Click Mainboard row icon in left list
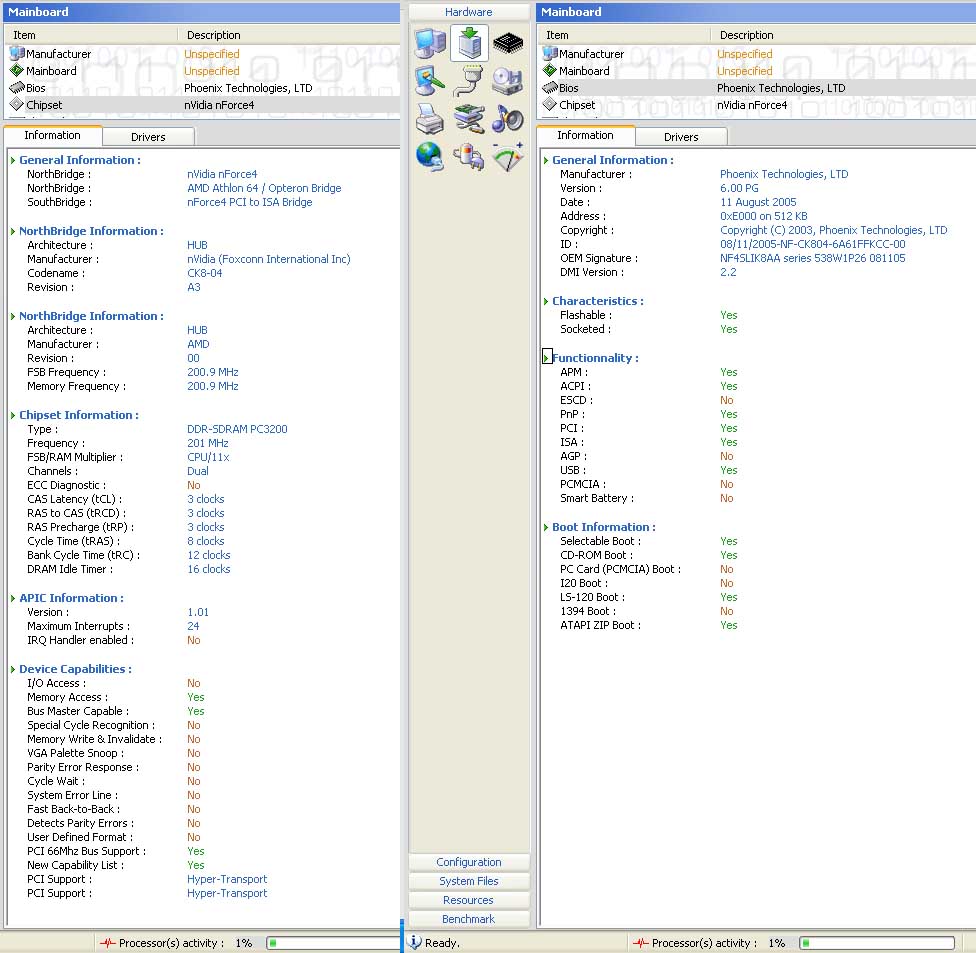This screenshot has height=953, width=976. click(x=17, y=70)
